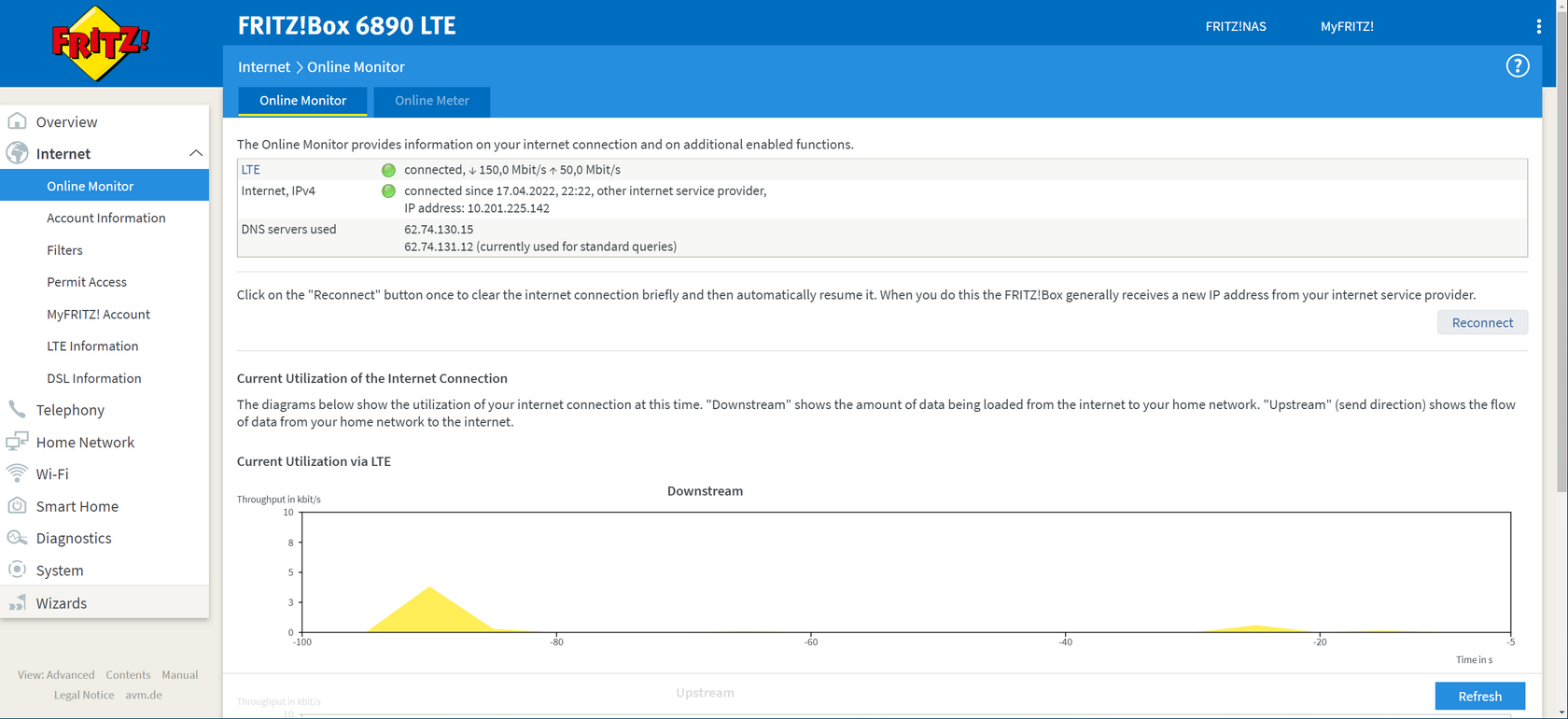Click the Diagnostics icon
The width and height of the screenshot is (1568, 719).
[x=17, y=538]
